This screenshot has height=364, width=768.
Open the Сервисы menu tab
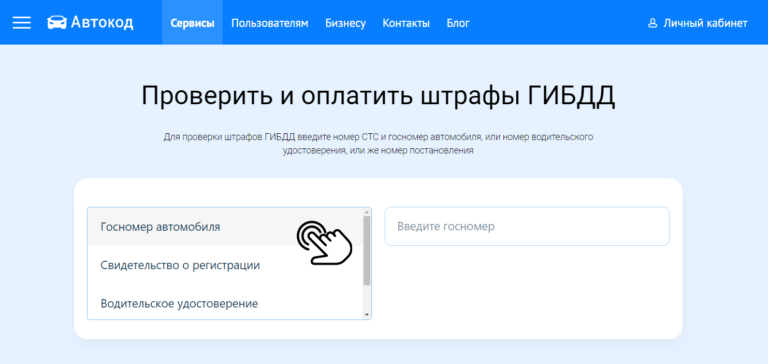point(192,23)
